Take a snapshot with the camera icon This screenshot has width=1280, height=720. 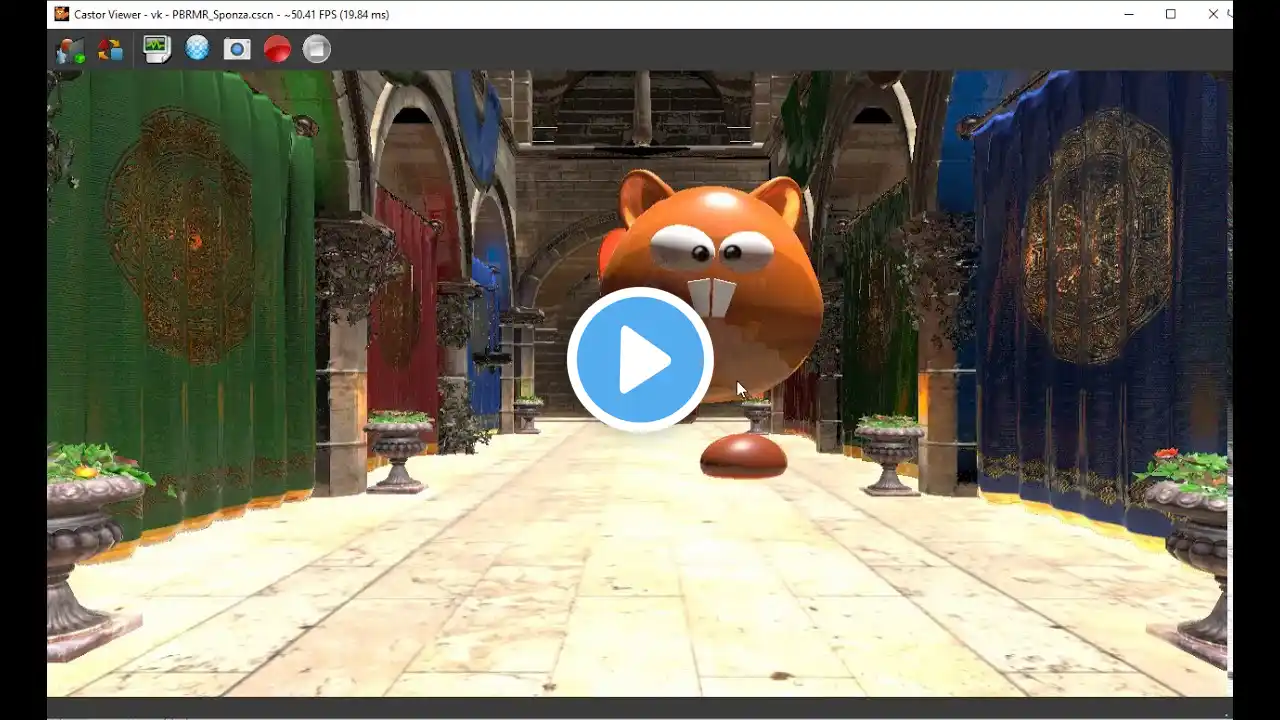click(237, 49)
